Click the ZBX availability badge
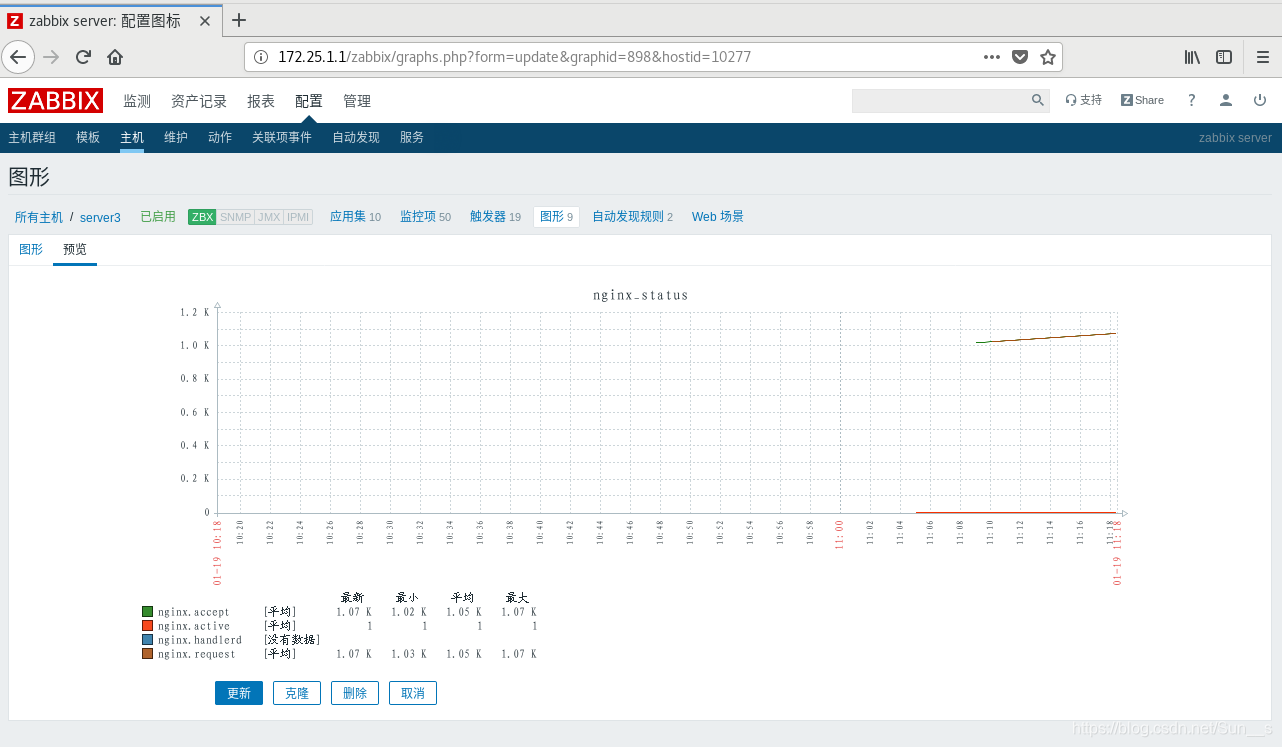Screen dimensions: 1282x747 202,217
